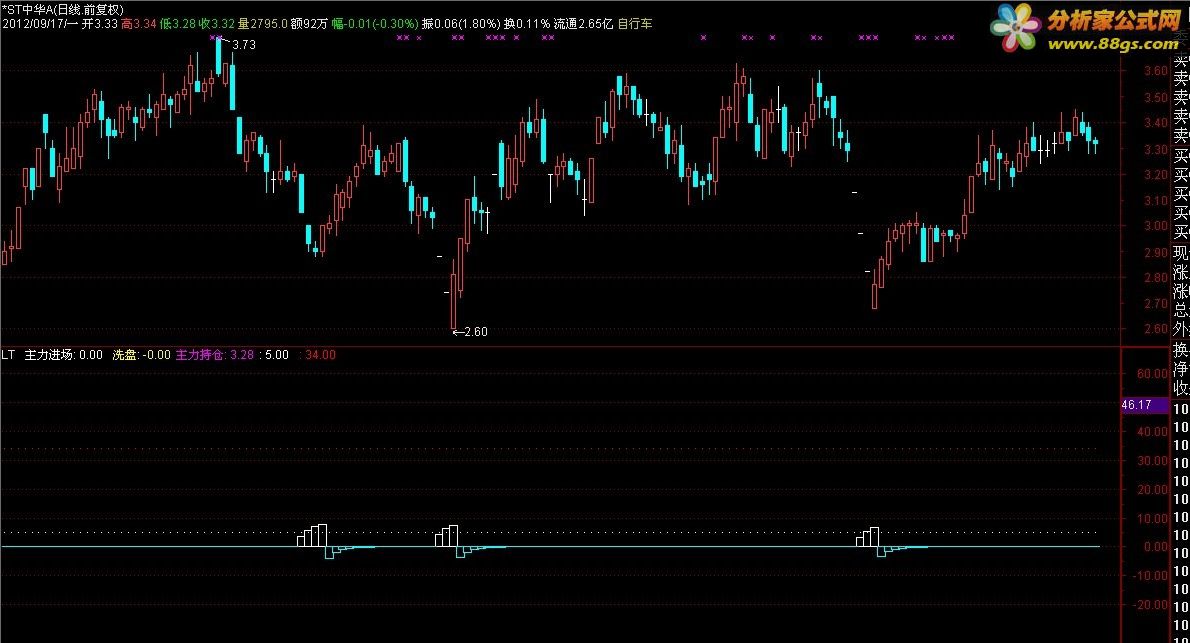This screenshot has height=643, width=1190.
Task: Click the turnover rate 换0.11%
Action: point(527,24)
